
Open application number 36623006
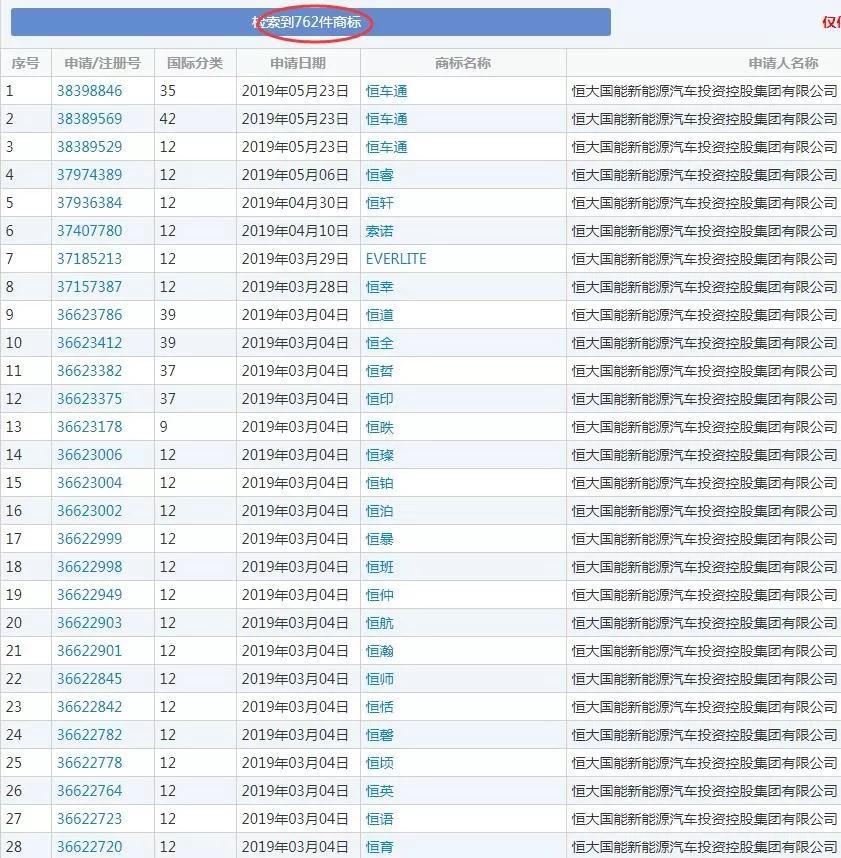click(x=89, y=454)
